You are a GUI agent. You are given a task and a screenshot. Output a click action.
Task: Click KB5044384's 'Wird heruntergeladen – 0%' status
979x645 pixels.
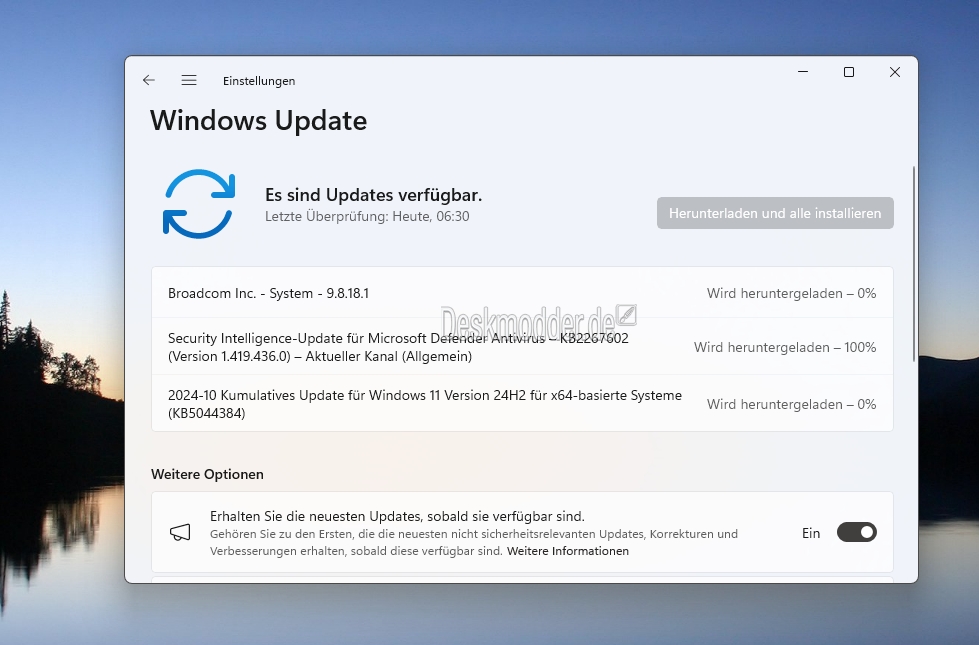(791, 405)
